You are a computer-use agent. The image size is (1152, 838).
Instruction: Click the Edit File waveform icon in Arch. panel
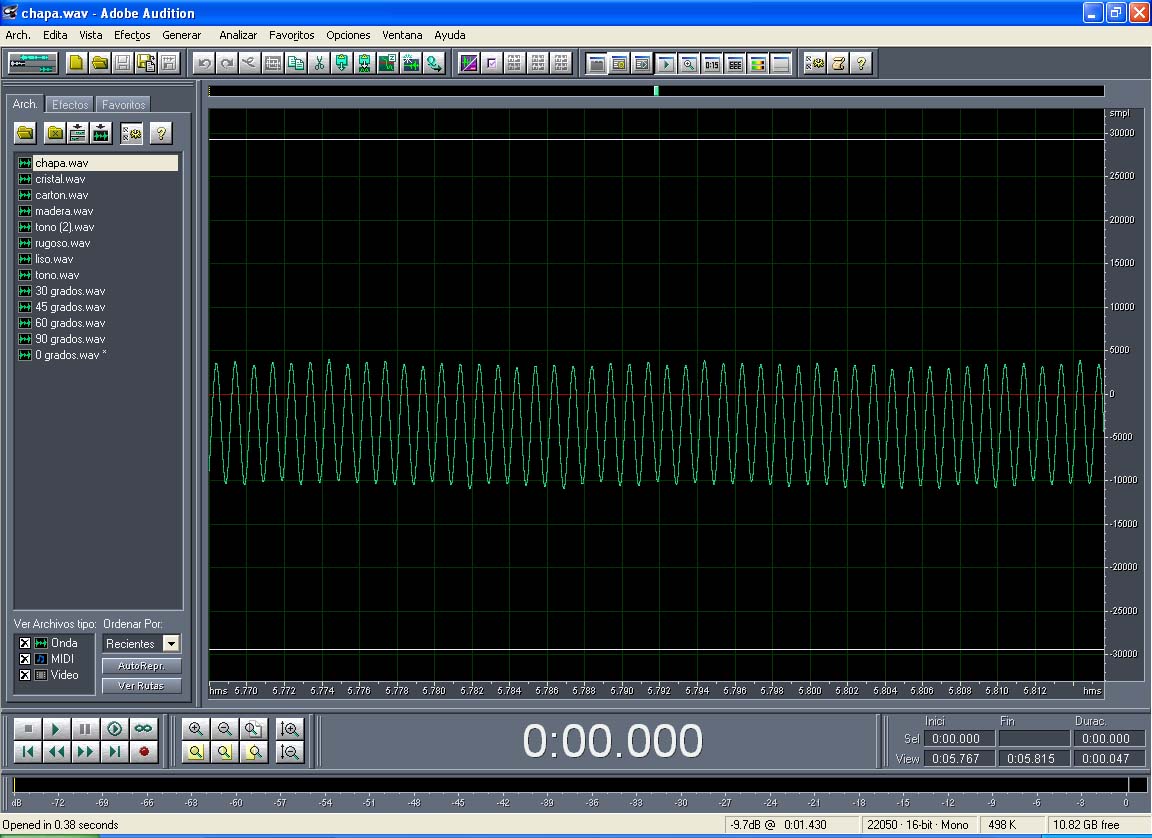point(100,133)
